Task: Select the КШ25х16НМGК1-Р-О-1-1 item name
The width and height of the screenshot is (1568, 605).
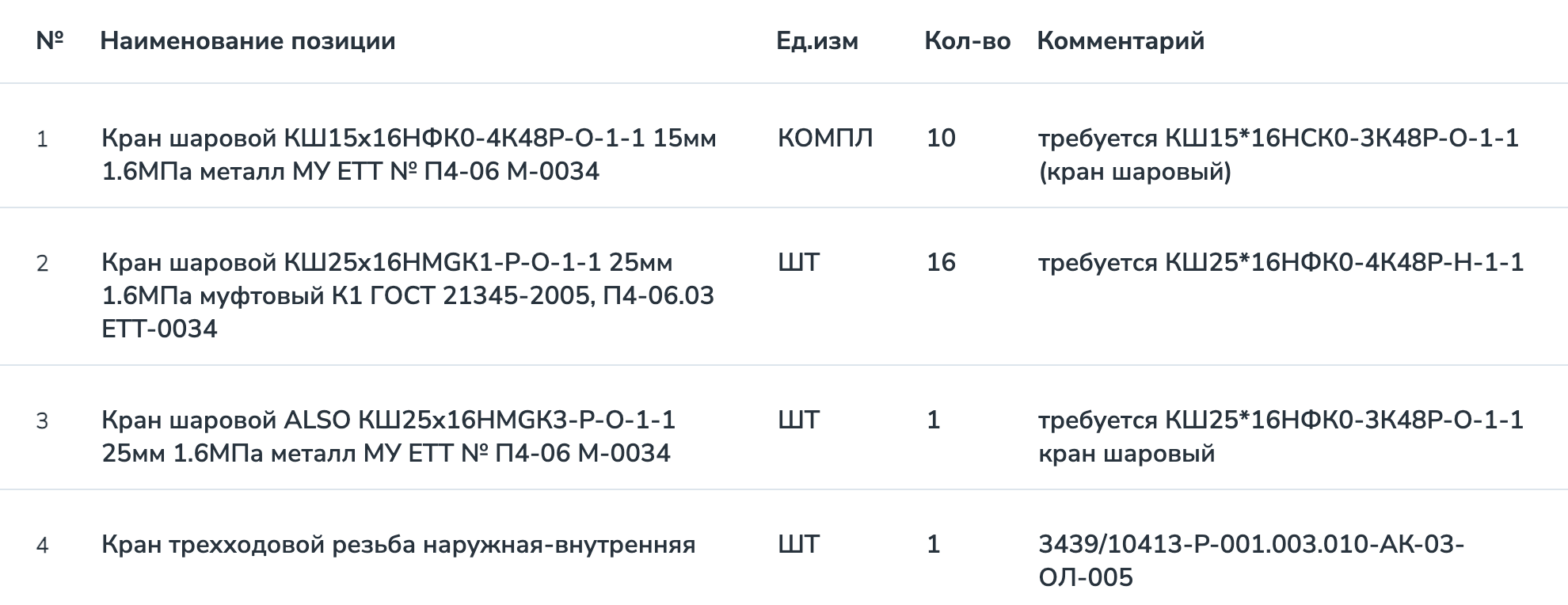Action: [x=408, y=295]
